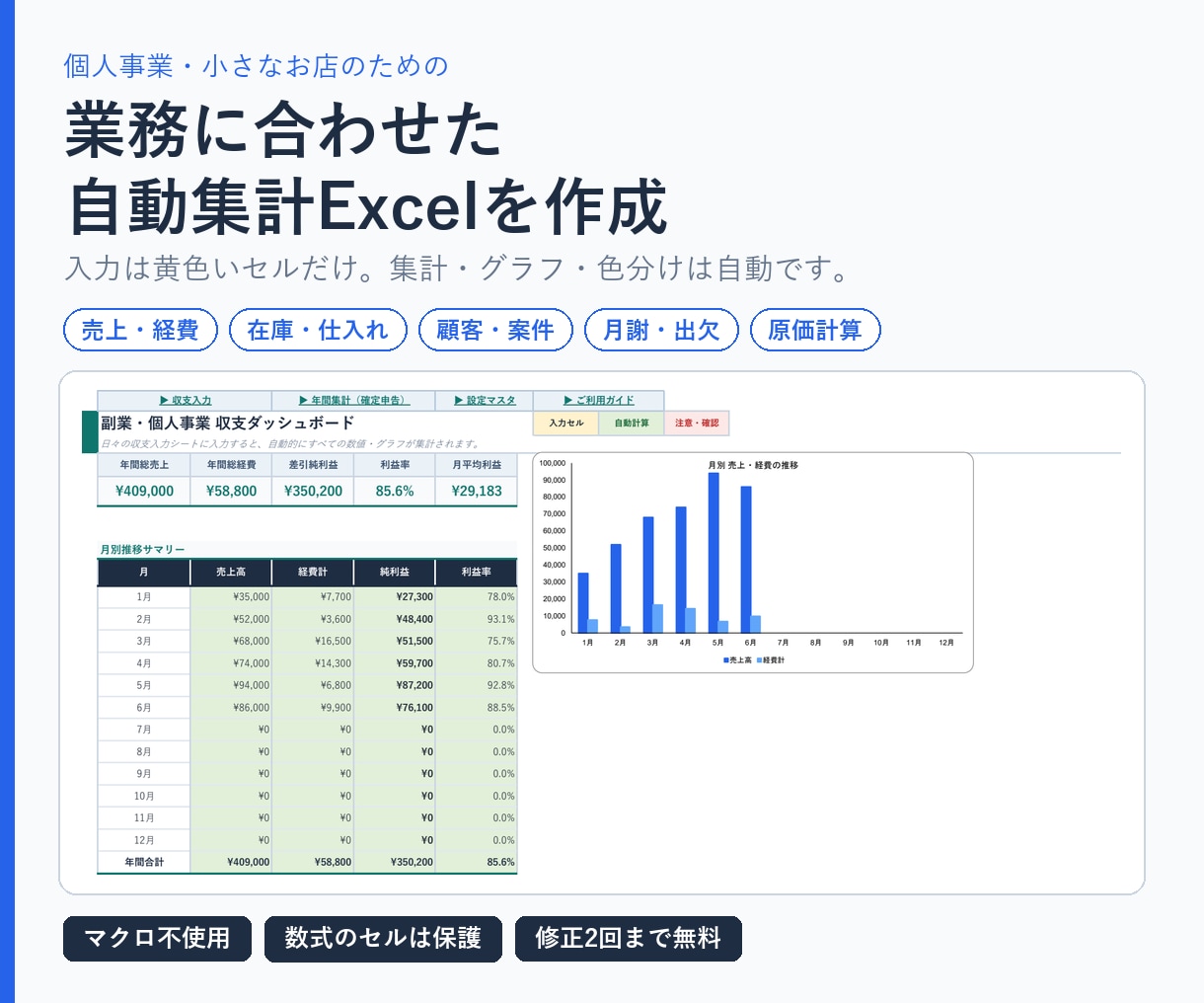
Task: Select the 年間総売上 value ¥409,000
Action: (x=144, y=491)
